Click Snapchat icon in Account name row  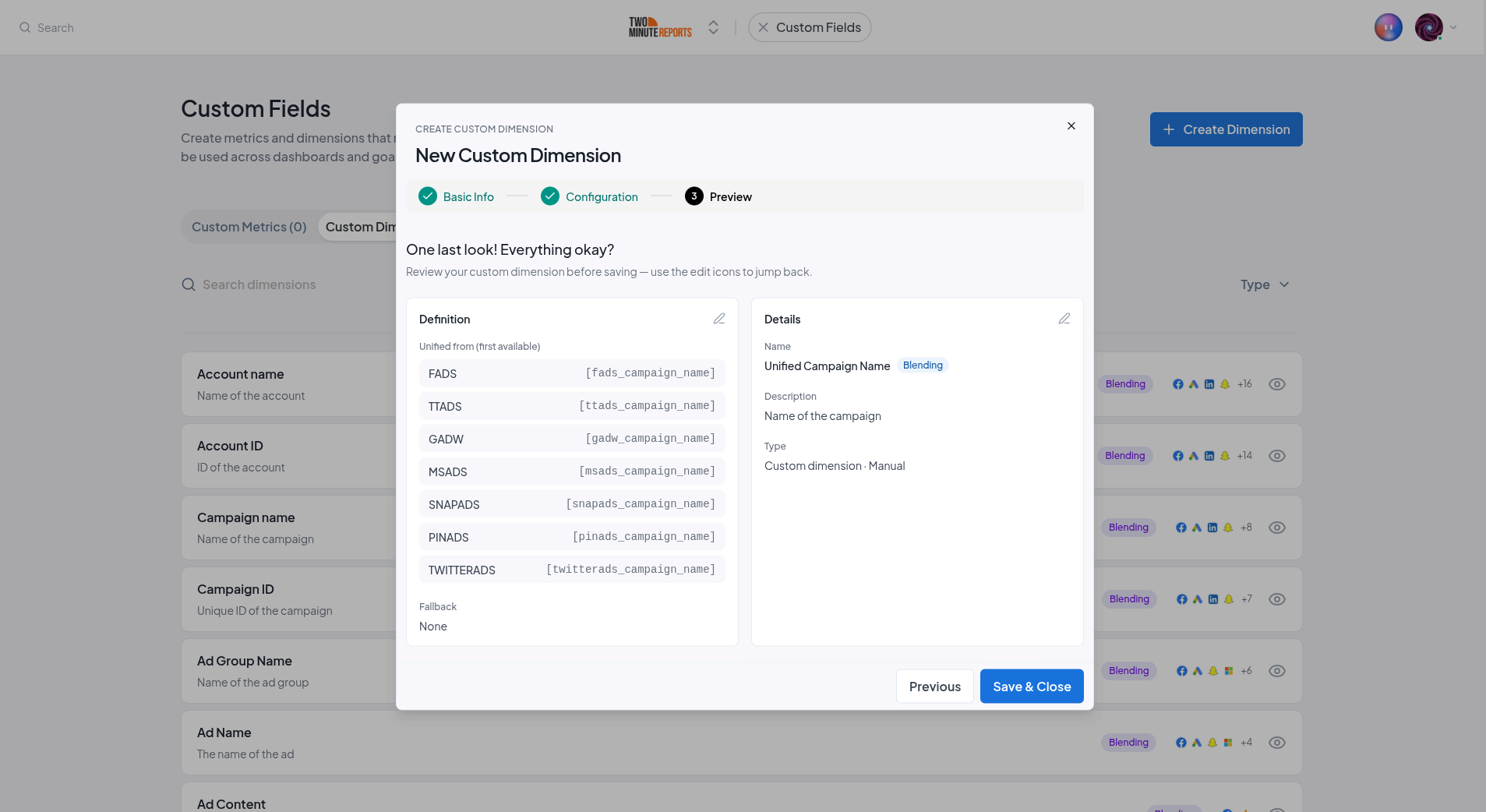pyautogui.click(x=1225, y=384)
